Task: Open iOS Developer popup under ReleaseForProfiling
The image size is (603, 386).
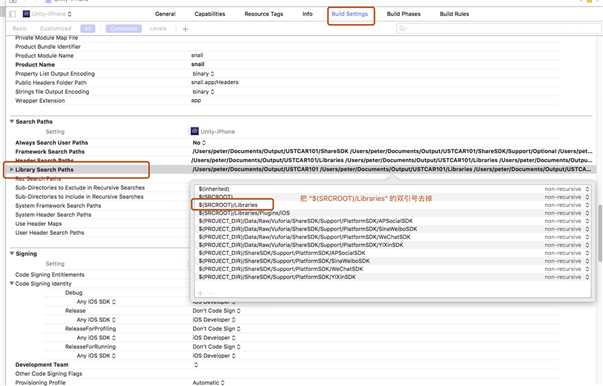Action: 214,338
